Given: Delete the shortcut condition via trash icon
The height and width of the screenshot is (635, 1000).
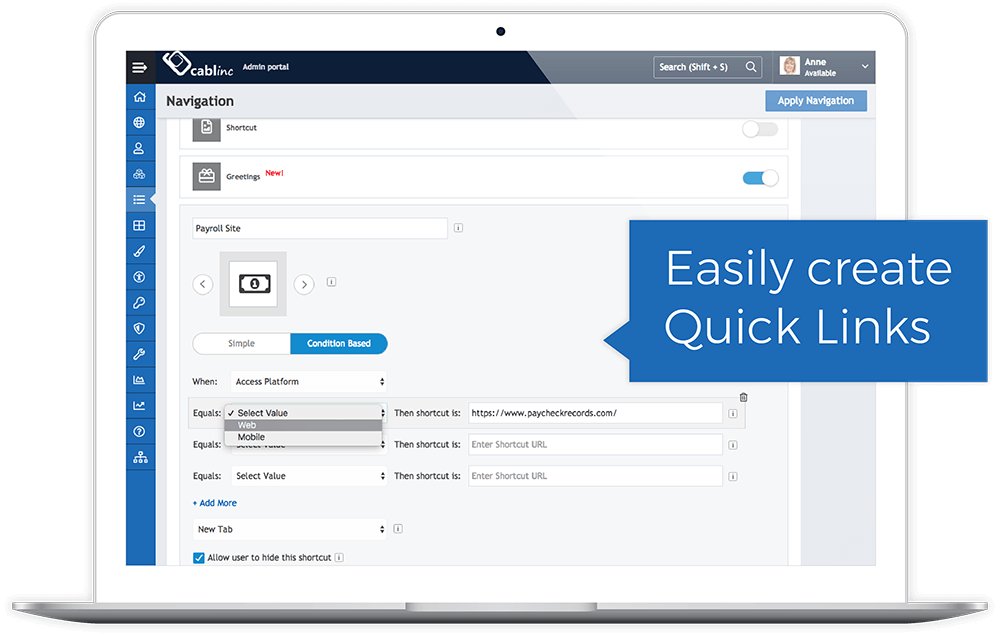Looking at the screenshot, I should point(743,396).
